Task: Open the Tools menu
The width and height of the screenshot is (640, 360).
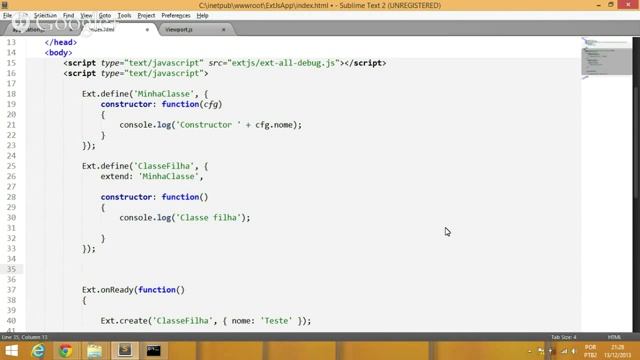Action: [x=124, y=16]
